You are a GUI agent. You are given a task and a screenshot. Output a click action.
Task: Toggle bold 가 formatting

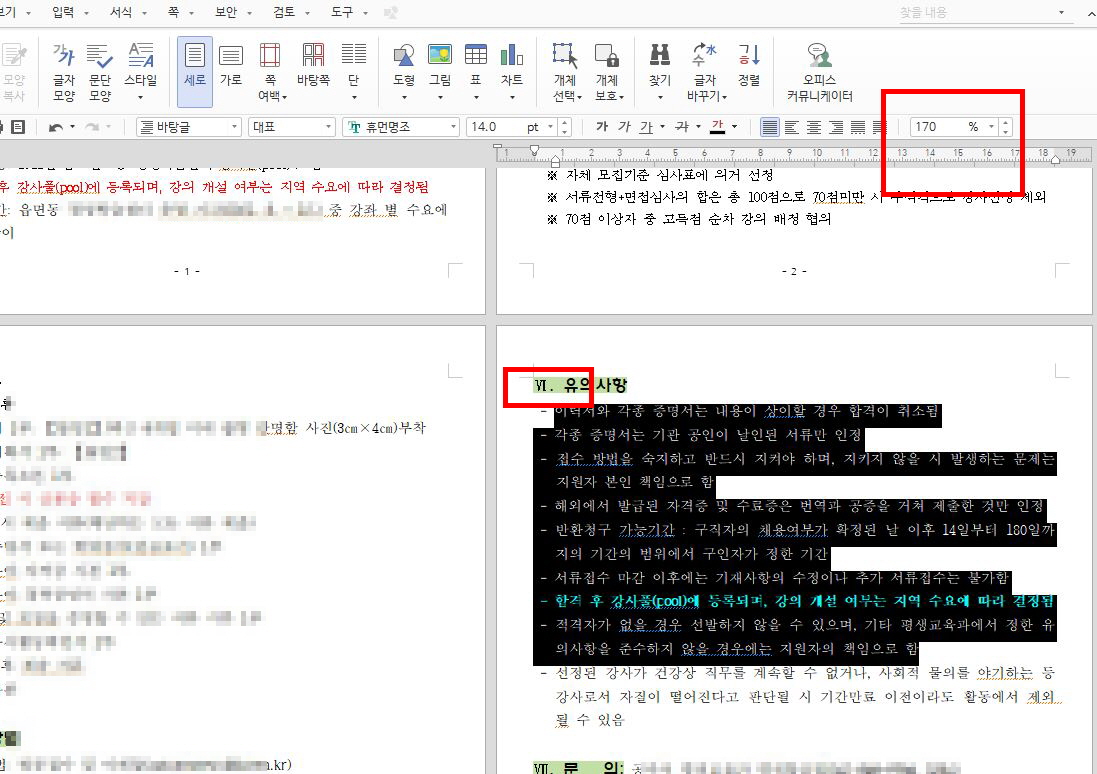pos(602,127)
